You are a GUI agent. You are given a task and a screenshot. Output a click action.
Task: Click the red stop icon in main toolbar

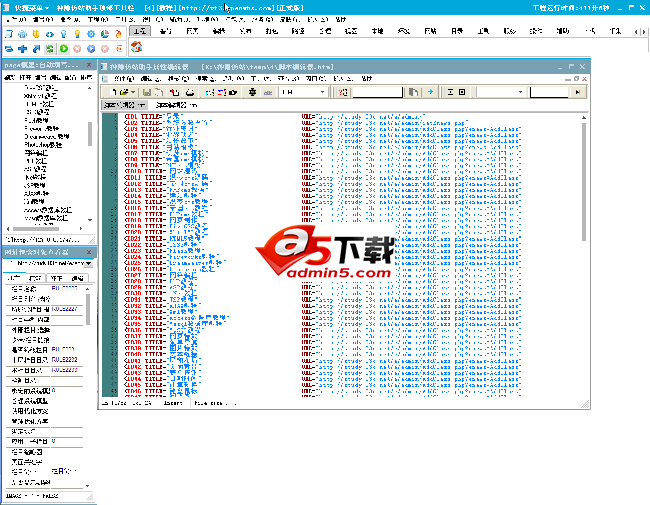(x=77, y=47)
